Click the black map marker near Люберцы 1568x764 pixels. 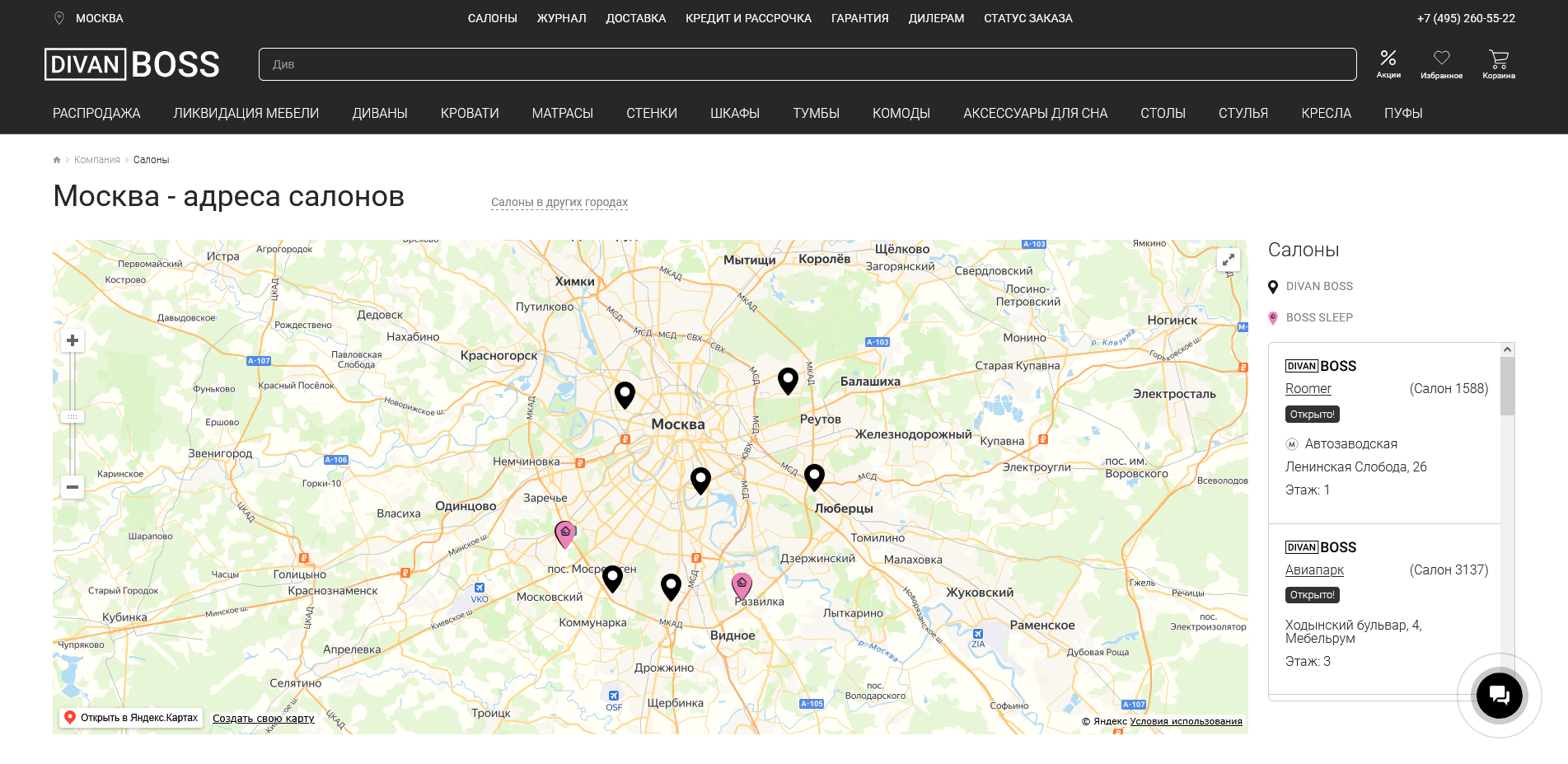click(x=814, y=476)
